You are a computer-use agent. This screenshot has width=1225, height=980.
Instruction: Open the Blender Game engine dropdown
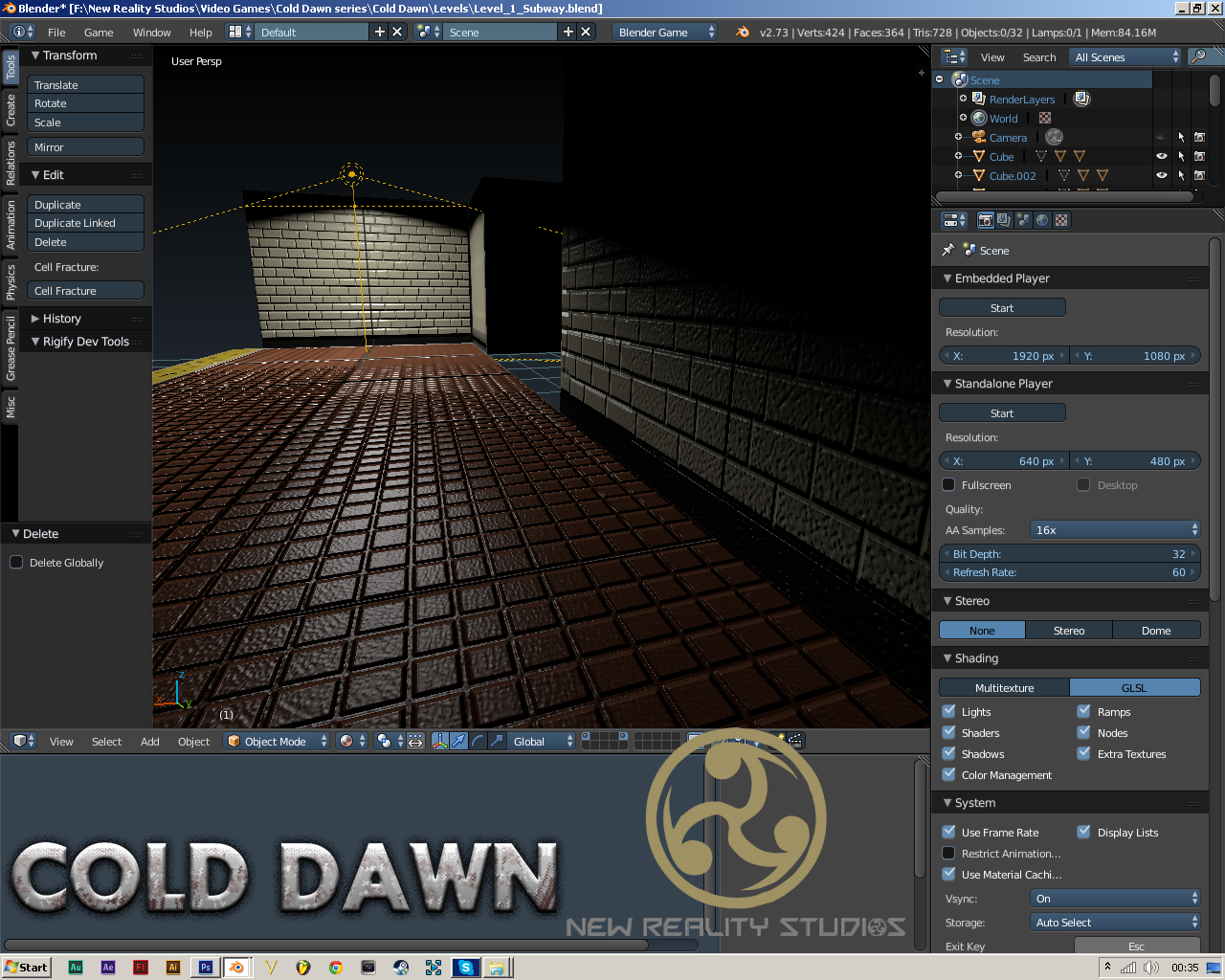pos(664,32)
